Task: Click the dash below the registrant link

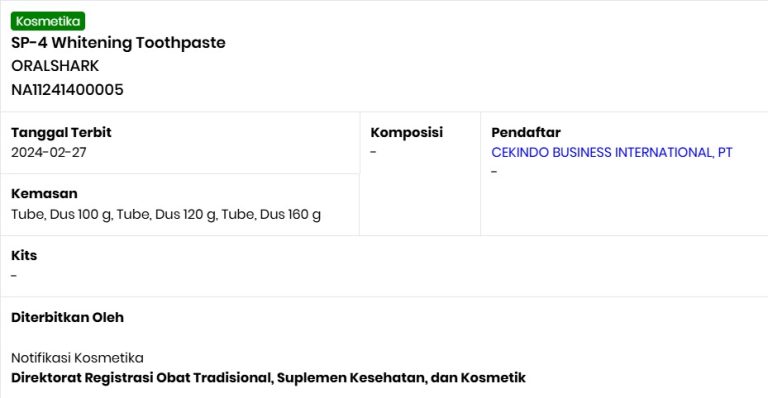Action: pyautogui.click(x=494, y=172)
